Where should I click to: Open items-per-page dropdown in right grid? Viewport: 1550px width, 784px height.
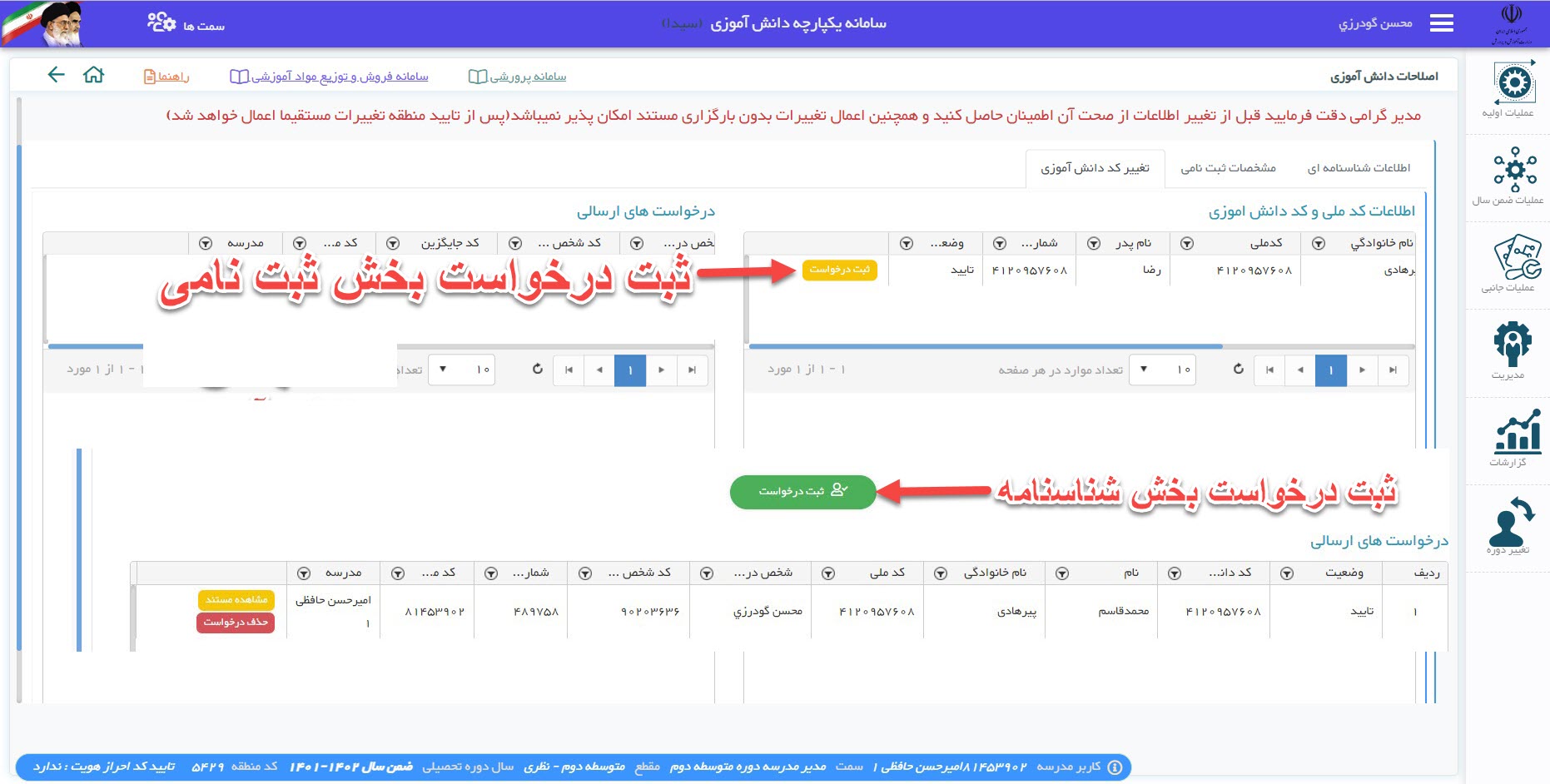(1162, 370)
